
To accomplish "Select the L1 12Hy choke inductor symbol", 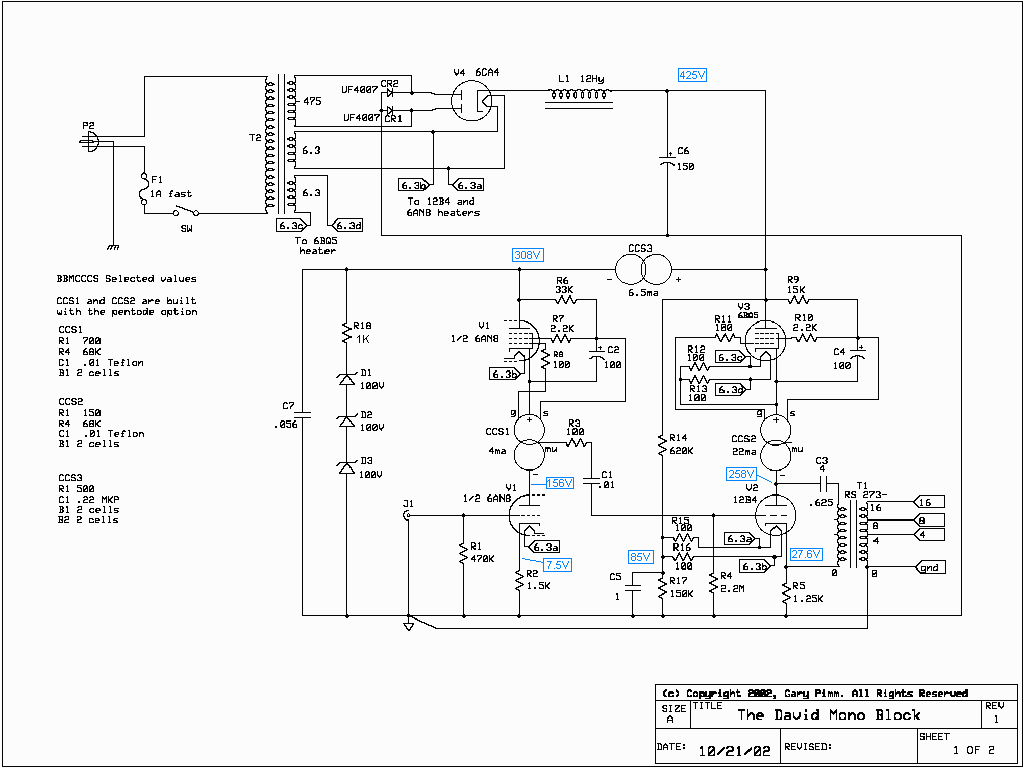I will point(580,95).
